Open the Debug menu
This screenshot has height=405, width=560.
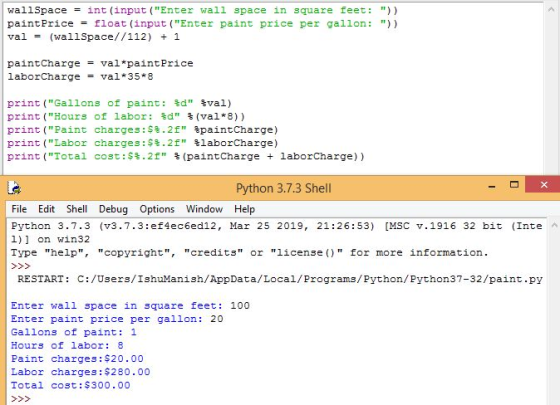point(113,209)
